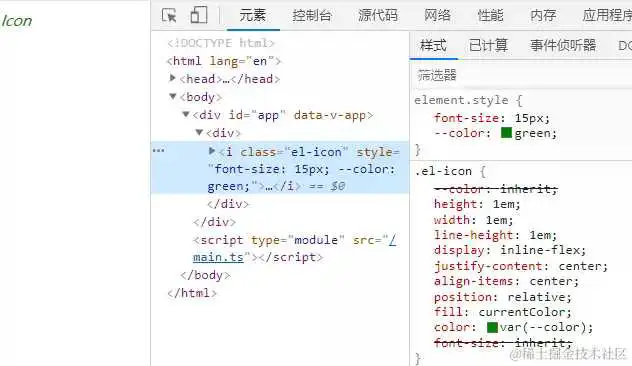Select the closing </html> tag line

coord(192,293)
